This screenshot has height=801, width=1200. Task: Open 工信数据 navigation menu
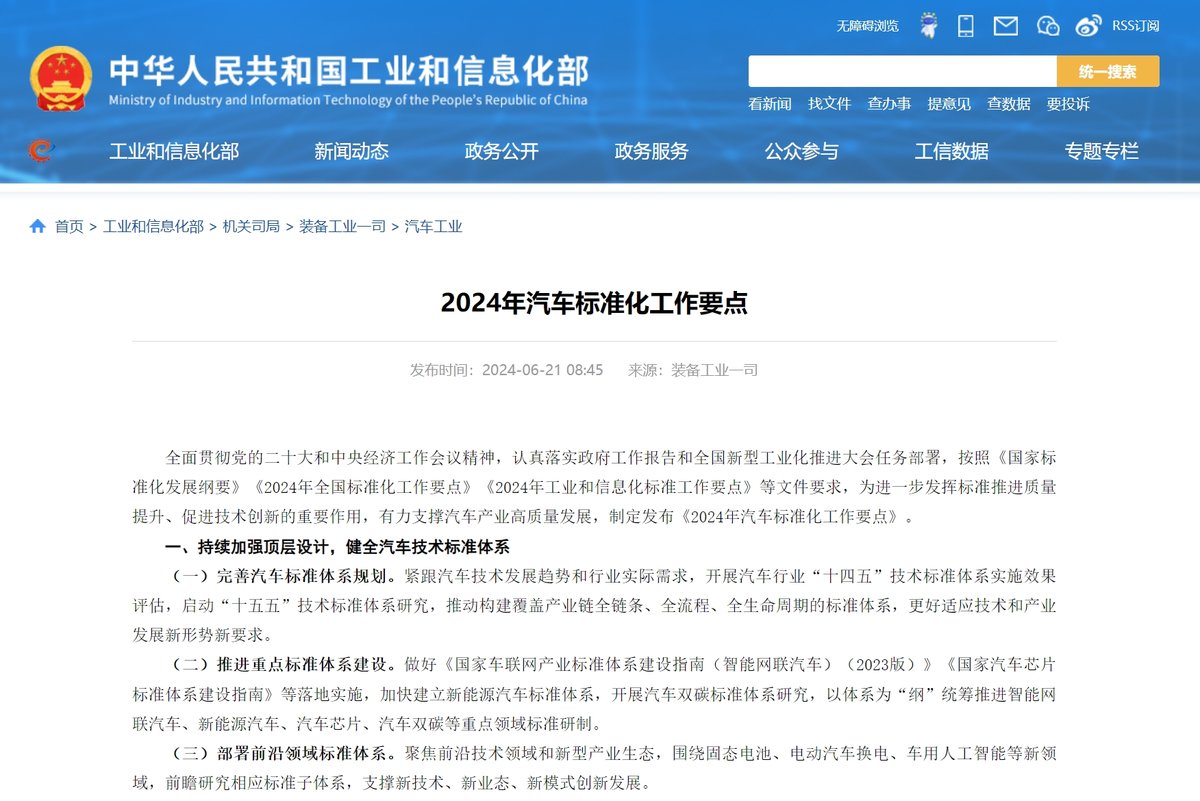[951, 152]
